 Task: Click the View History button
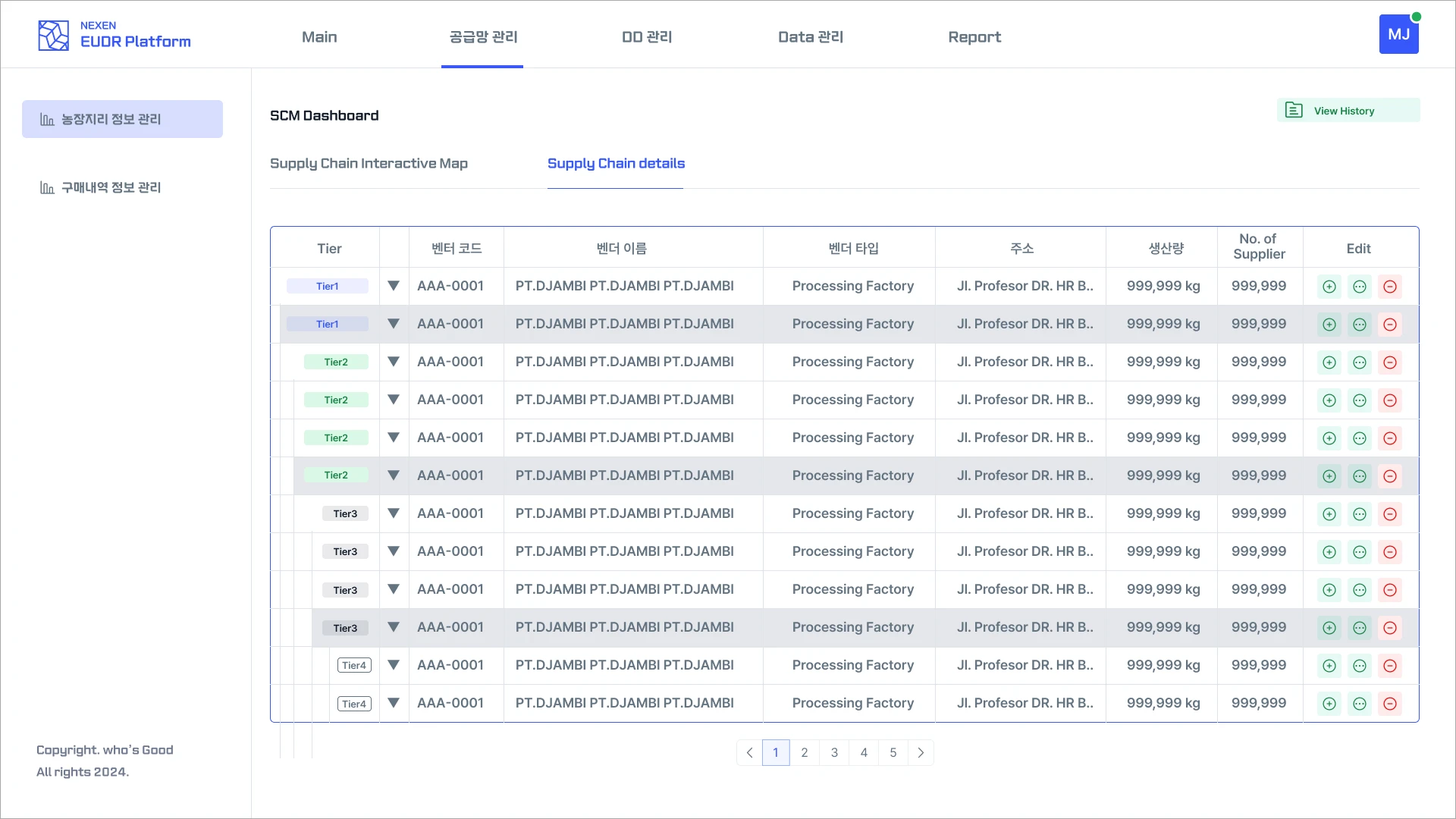(x=1348, y=111)
